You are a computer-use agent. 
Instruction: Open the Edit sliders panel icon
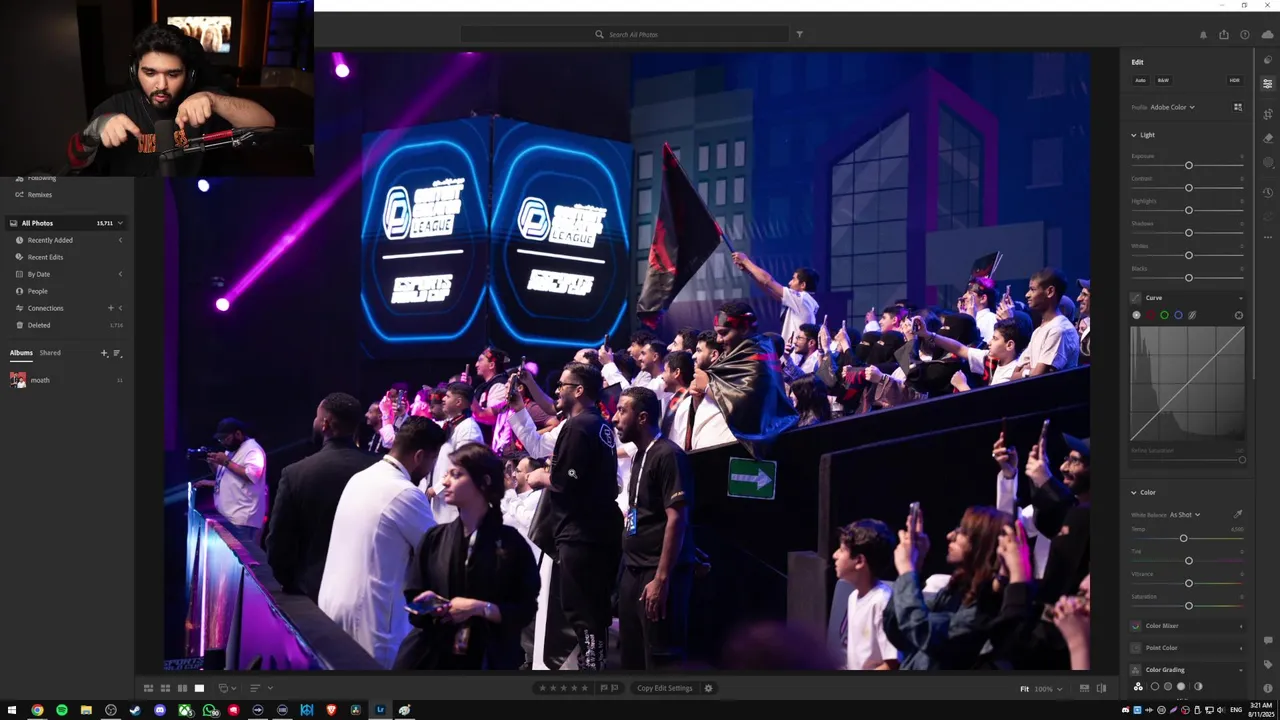click(x=1268, y=84)
